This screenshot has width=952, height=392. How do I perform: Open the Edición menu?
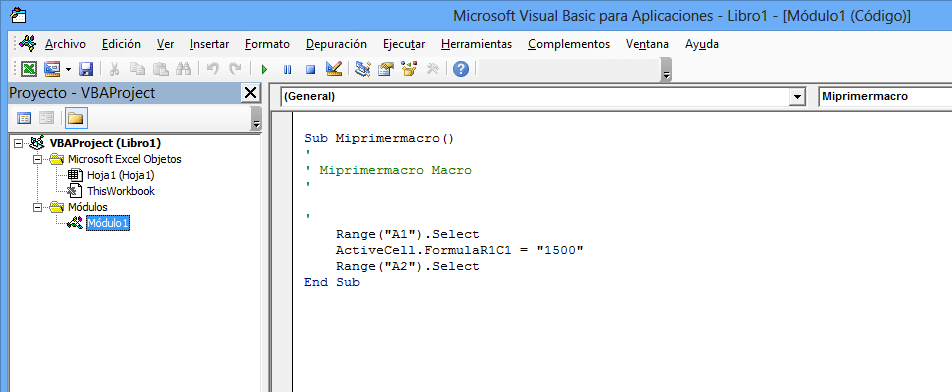(x=121, y=44)
